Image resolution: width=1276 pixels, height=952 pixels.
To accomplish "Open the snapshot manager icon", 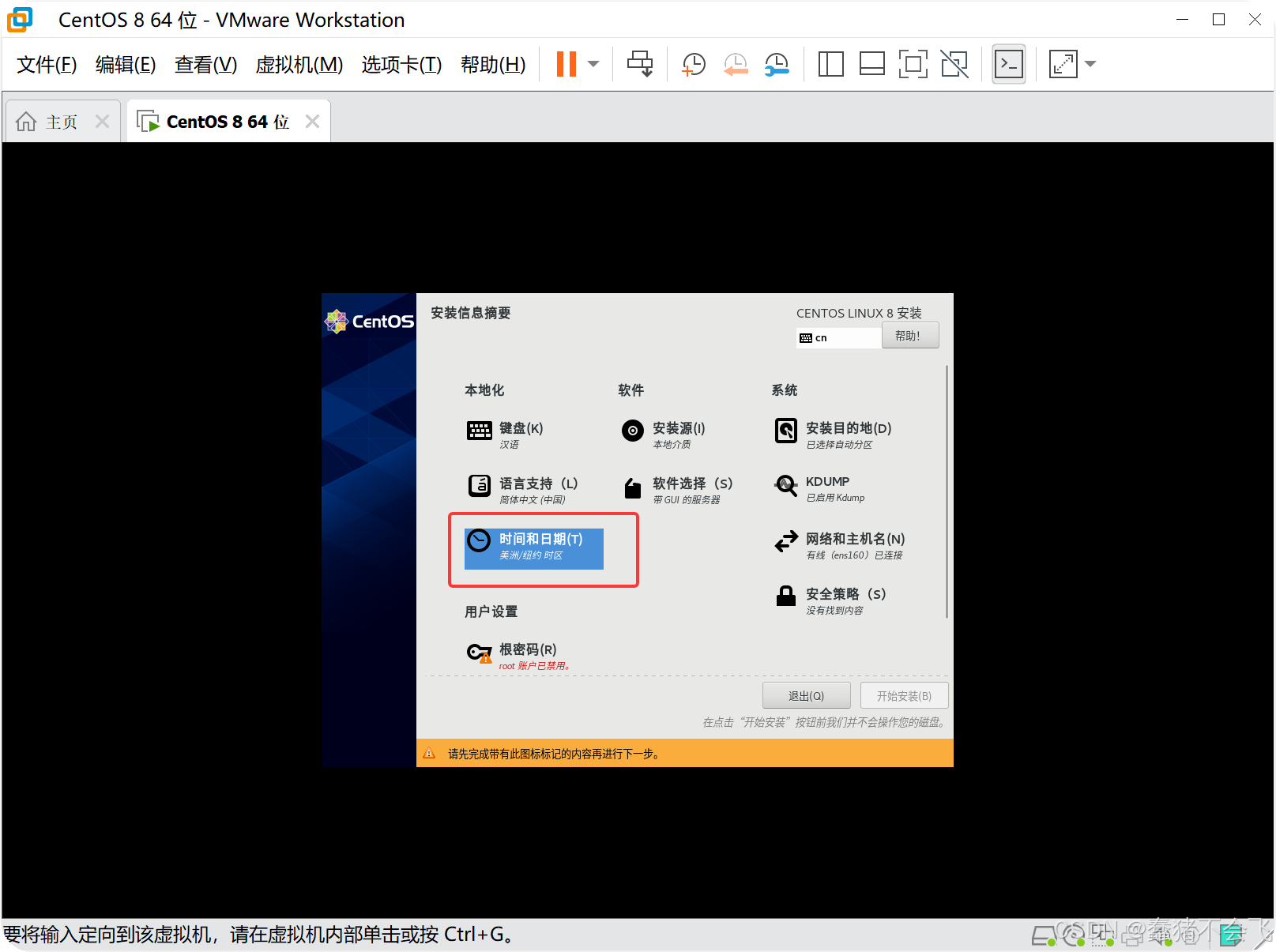I will coord(777,64).
